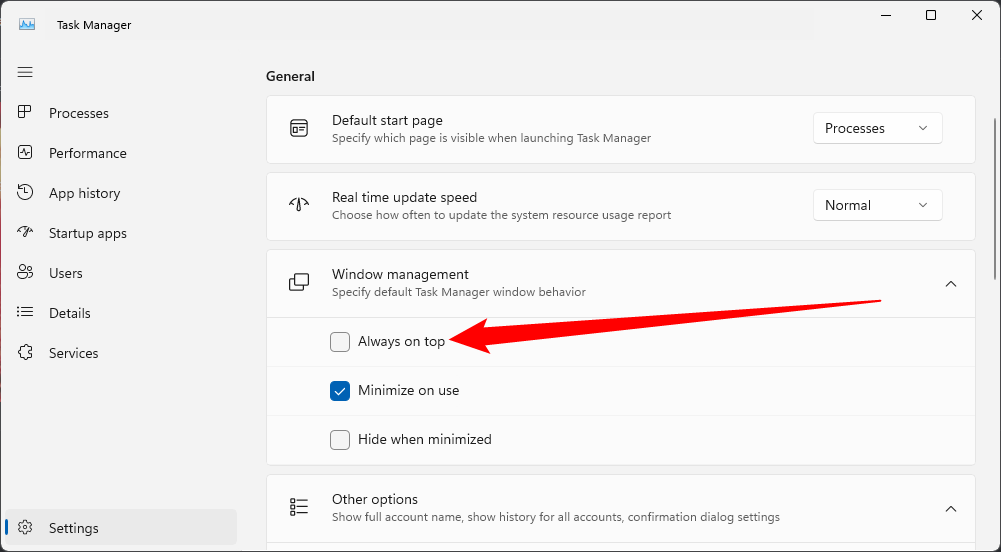Click the Other options list icon
This screenshot has width=1001, height=552.
[299, 507]
